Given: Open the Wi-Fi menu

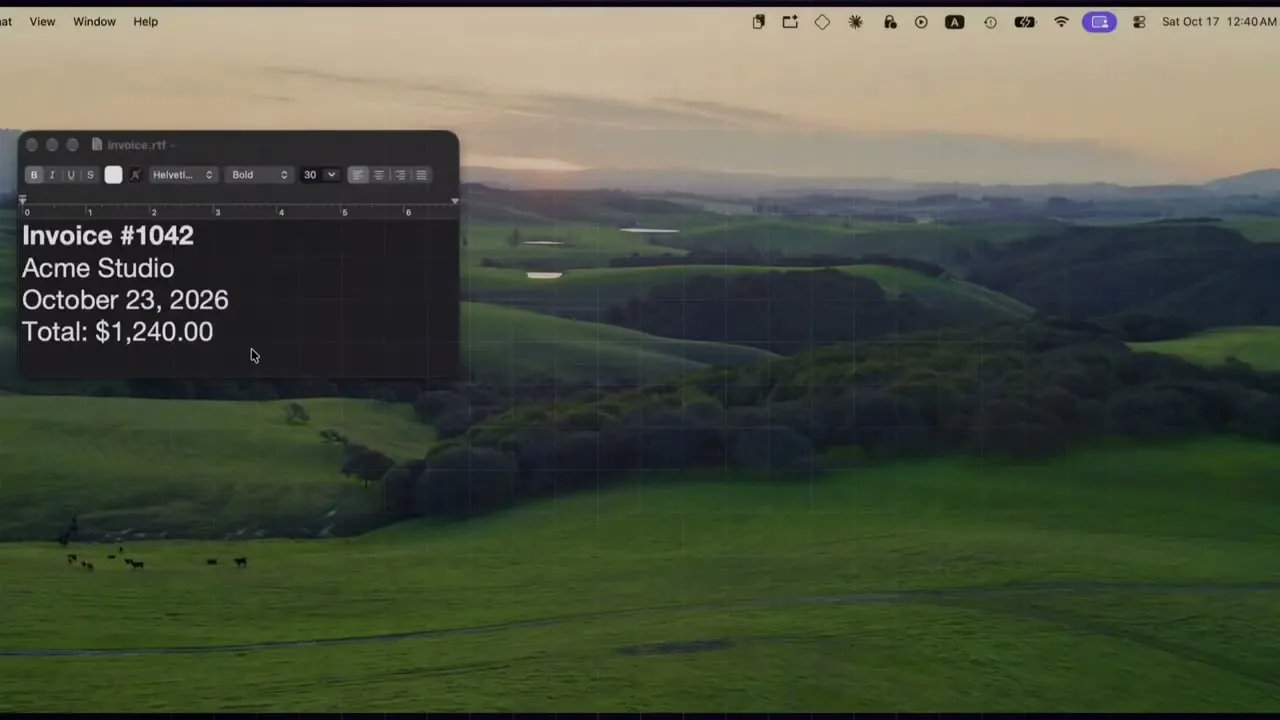Looking at the screenshot, I should click(1061, 22).
